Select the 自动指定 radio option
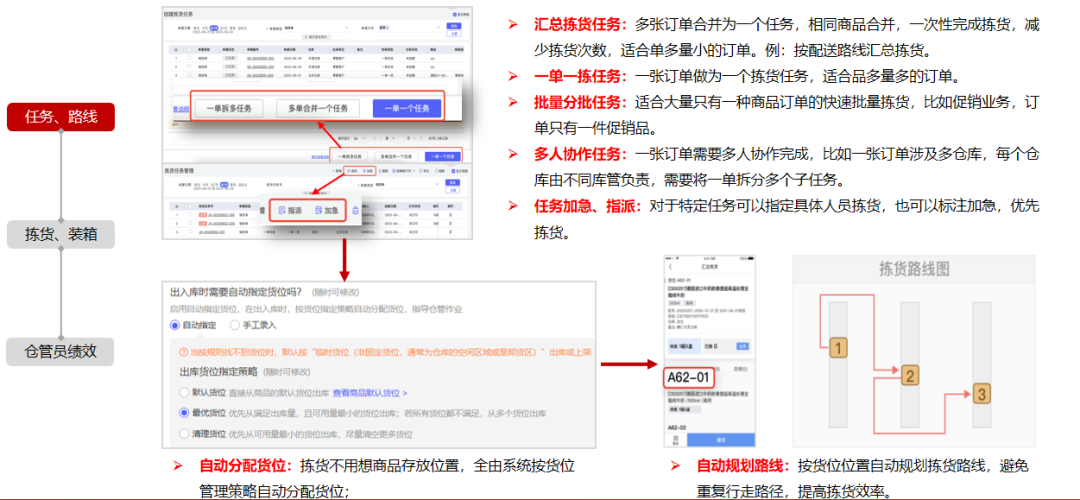The image size is (1080, 500). [x=174, y=325]
